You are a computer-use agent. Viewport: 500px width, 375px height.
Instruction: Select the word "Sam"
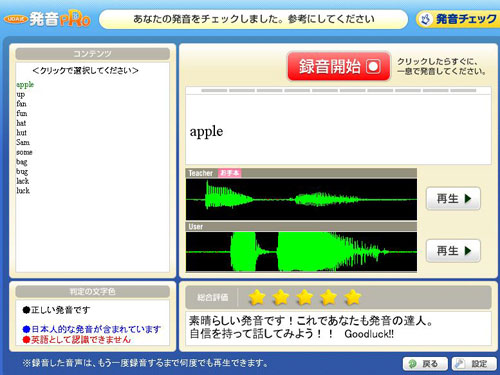click(x=23, y=142)
